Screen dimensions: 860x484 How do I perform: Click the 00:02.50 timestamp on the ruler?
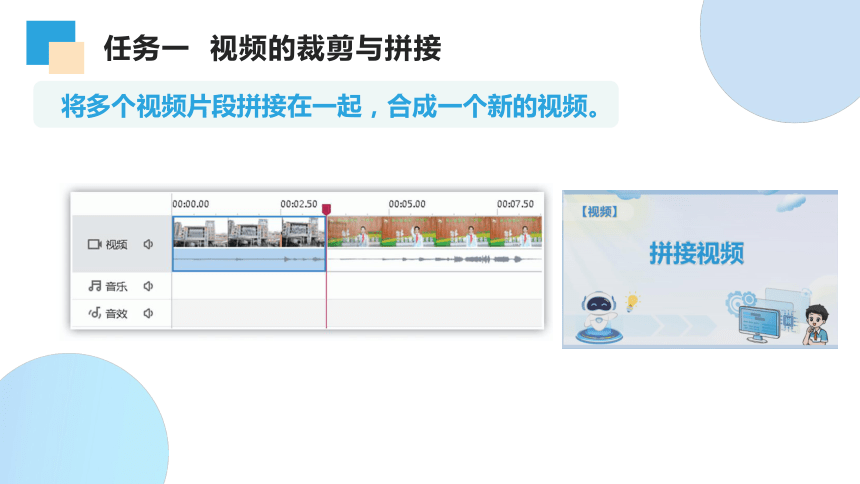pos(298,204)
